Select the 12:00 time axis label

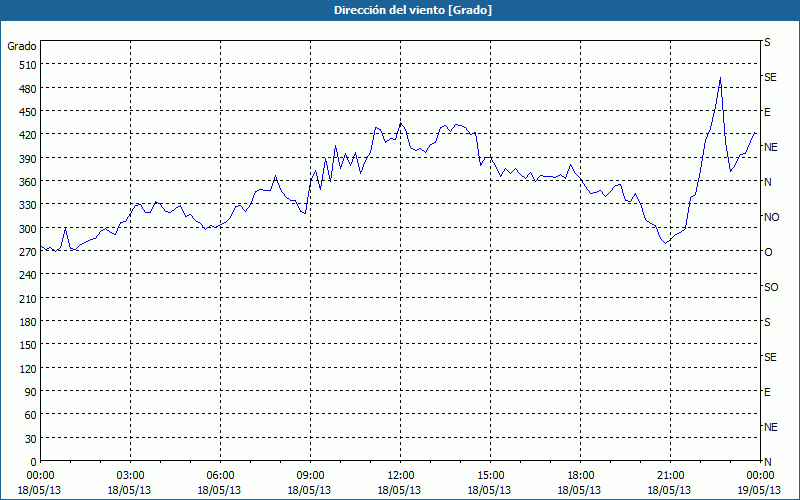click(x=401, y=476)
